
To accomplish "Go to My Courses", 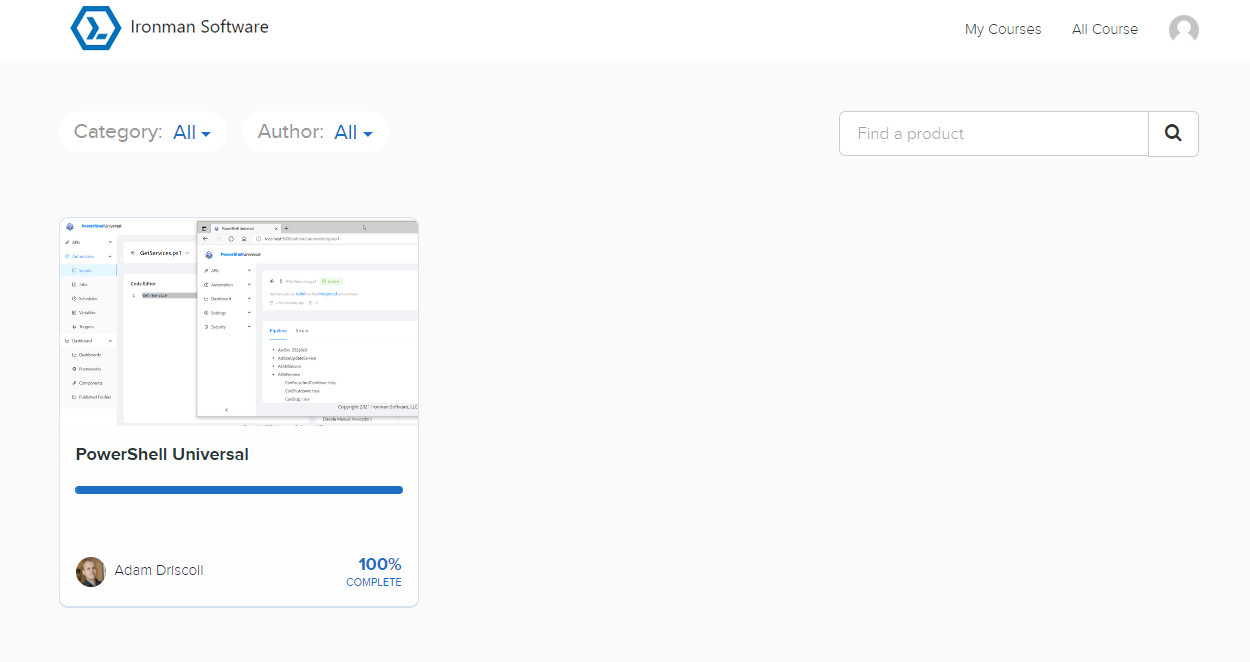I will (1003, 29).
